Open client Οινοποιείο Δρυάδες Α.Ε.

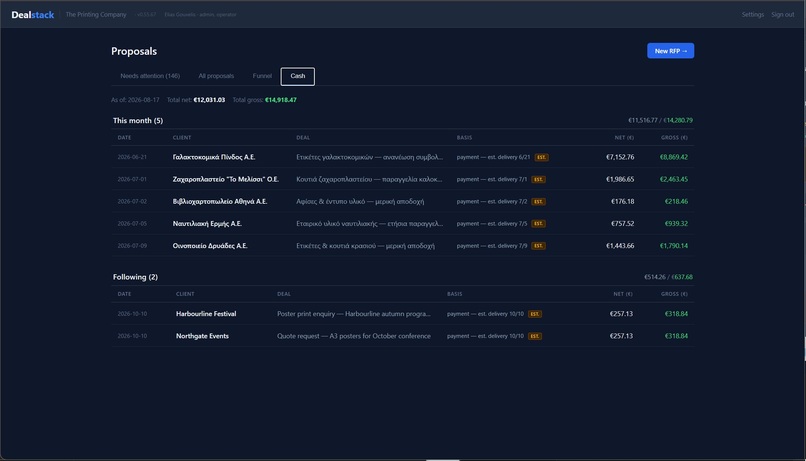coord(210,246)
